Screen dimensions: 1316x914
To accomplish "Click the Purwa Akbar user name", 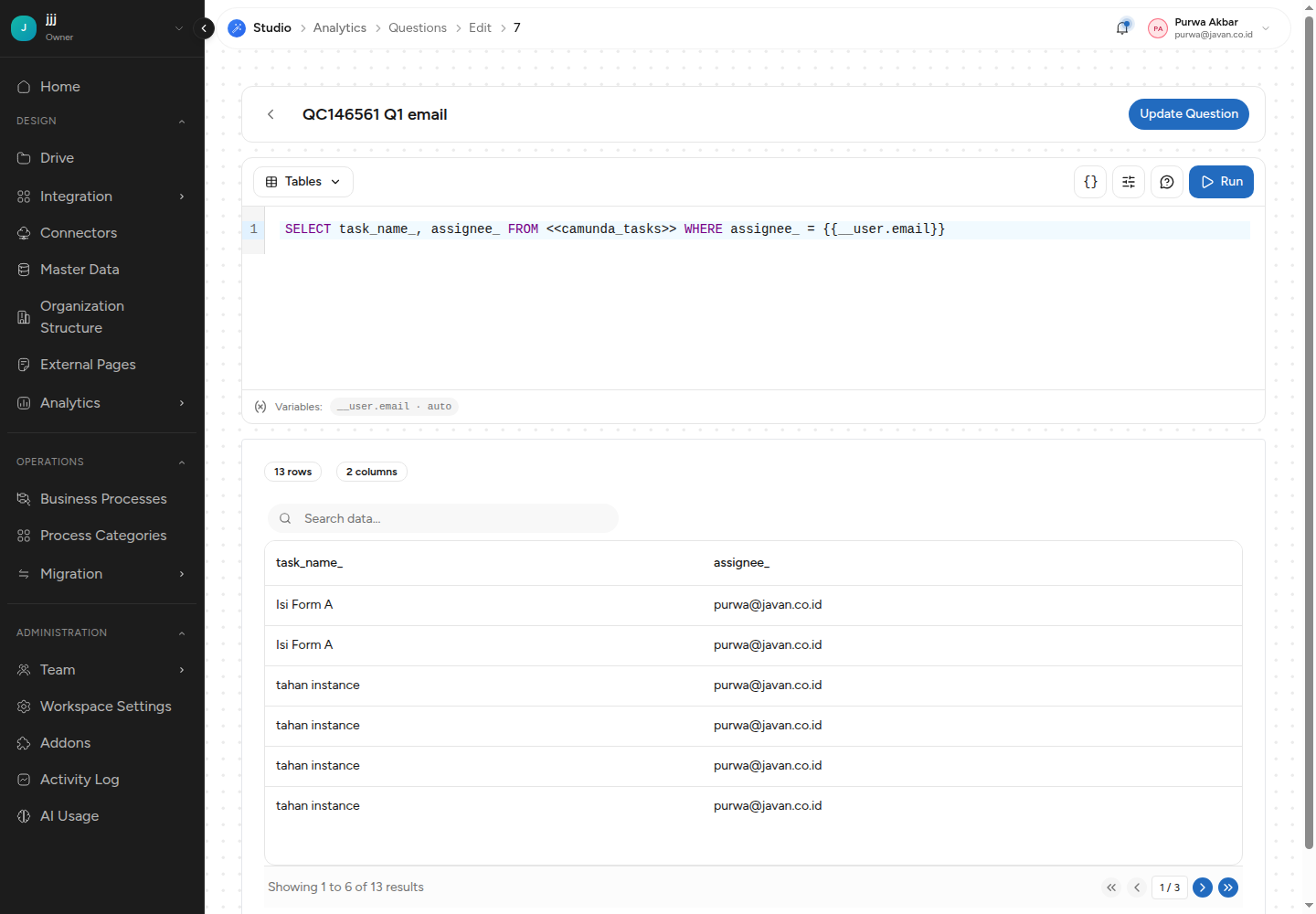I will click(1206, 22).
